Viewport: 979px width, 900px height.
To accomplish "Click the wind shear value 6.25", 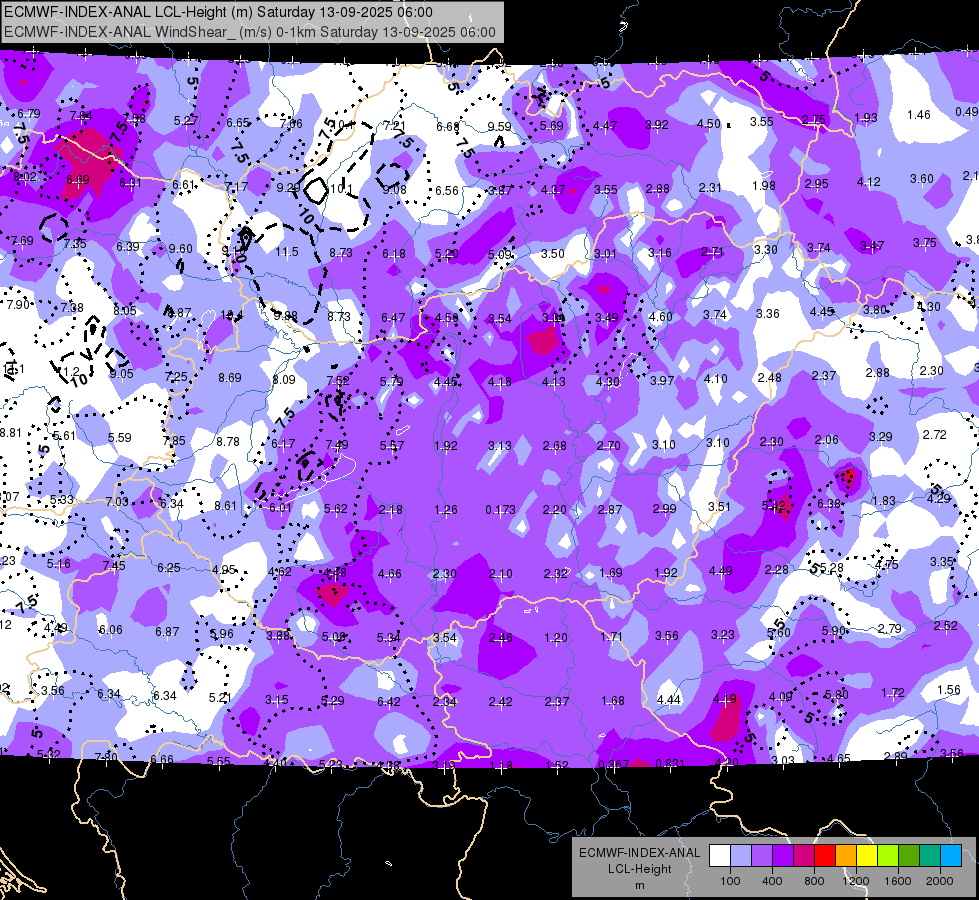I will (169, 568).
